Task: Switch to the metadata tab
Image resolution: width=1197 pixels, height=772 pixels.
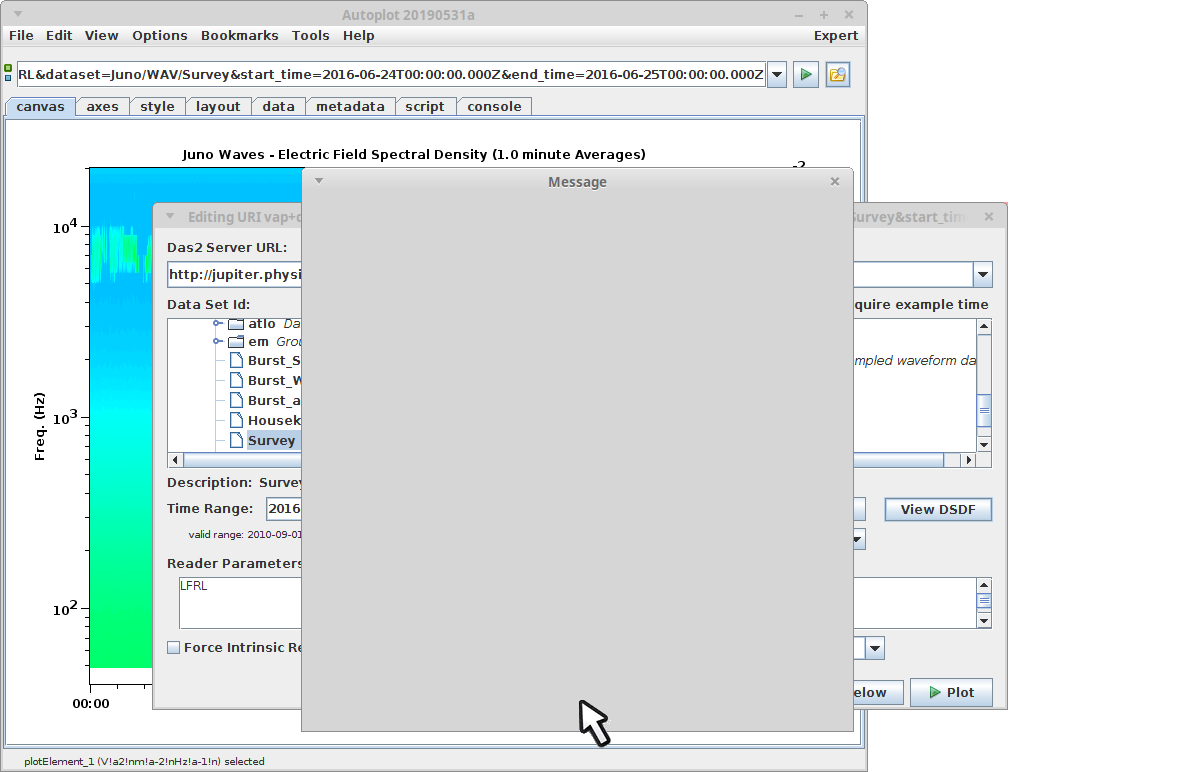Action: (350, 106)
